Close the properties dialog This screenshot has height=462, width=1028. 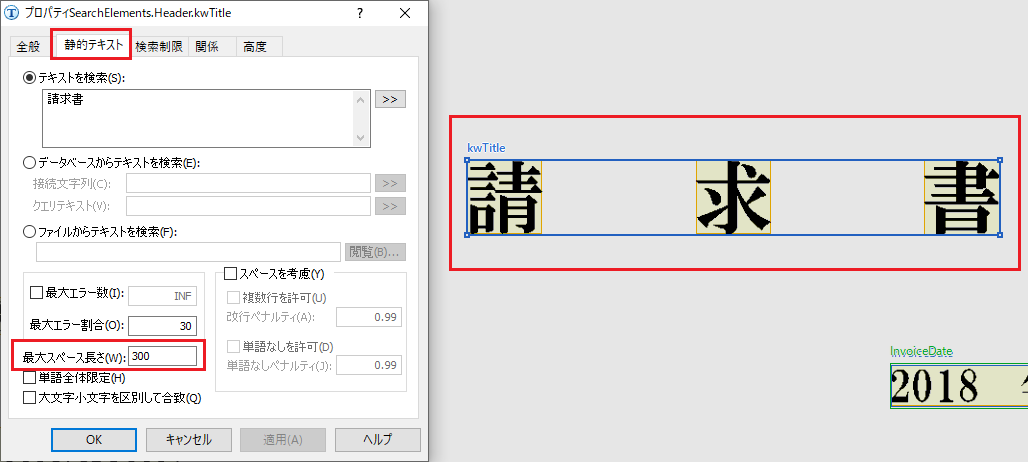click(405, 12)
